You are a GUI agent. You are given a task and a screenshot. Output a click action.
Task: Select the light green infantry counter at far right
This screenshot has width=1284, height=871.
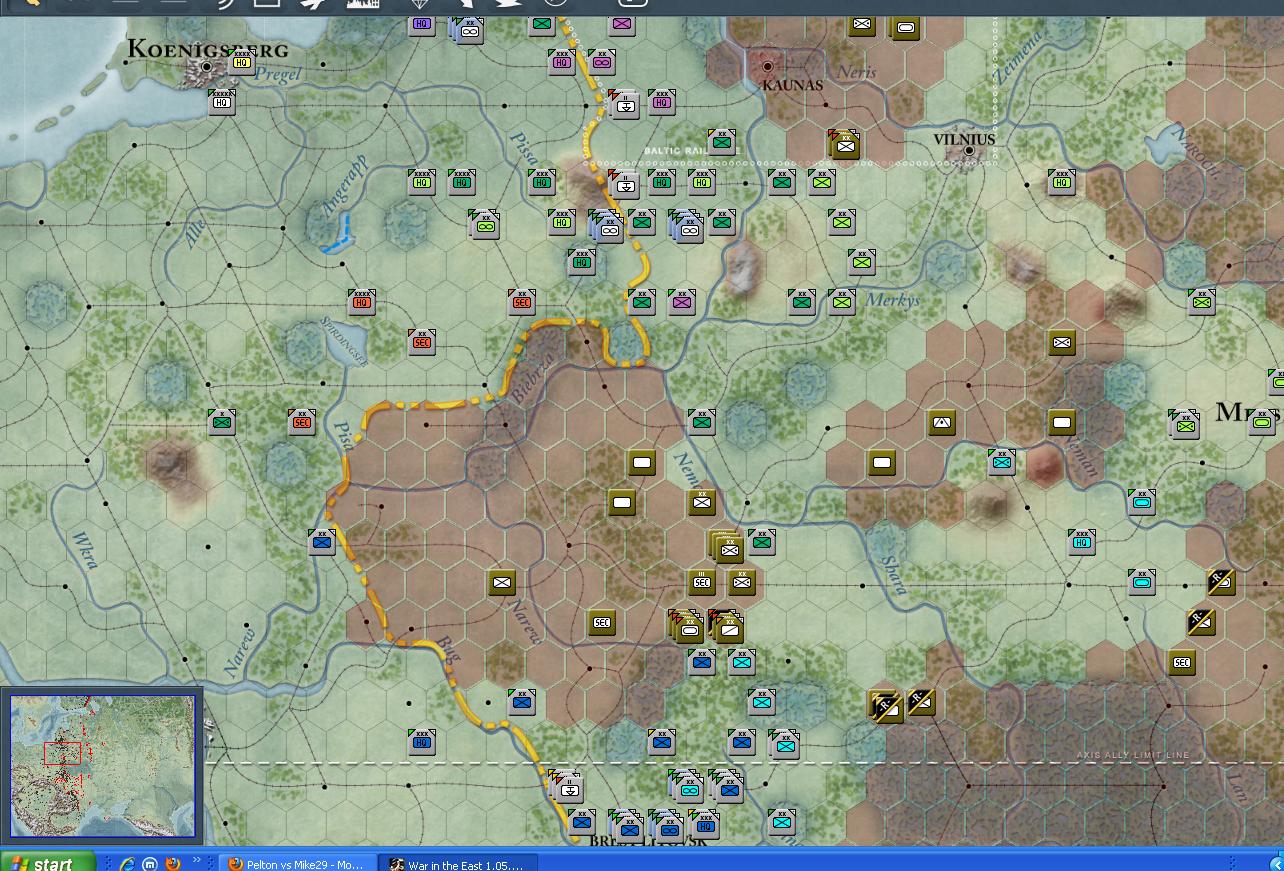click(1202, 302)
